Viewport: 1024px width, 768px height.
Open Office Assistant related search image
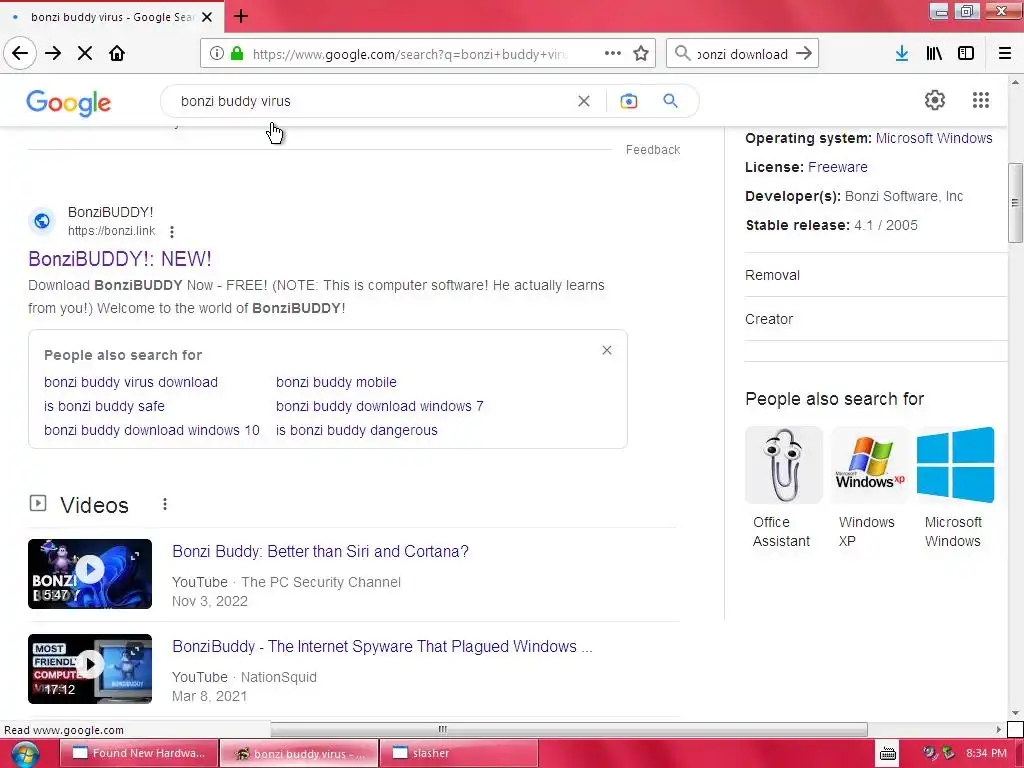coord(784,465)
